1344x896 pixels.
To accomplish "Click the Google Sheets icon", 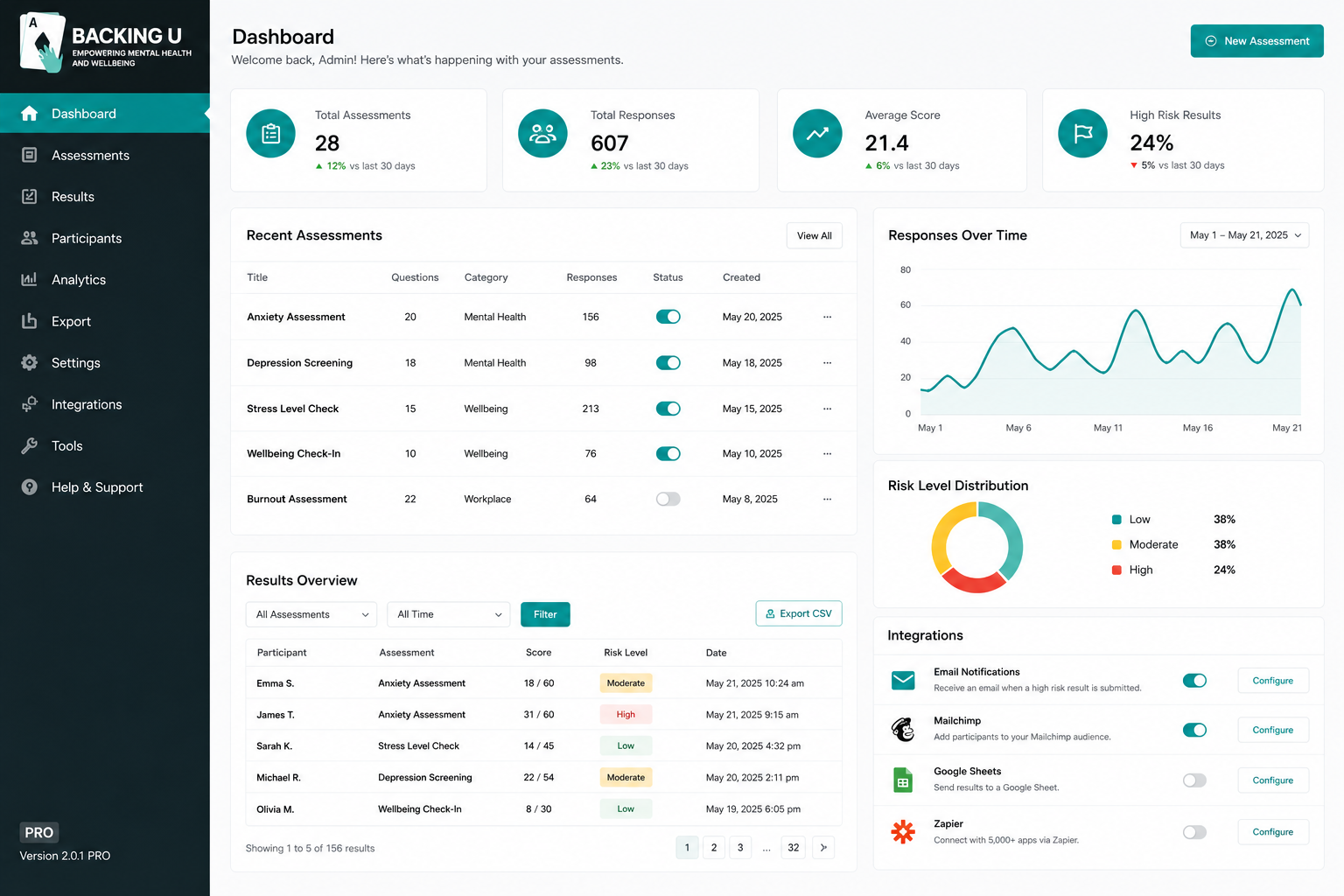I will (903, 780).
